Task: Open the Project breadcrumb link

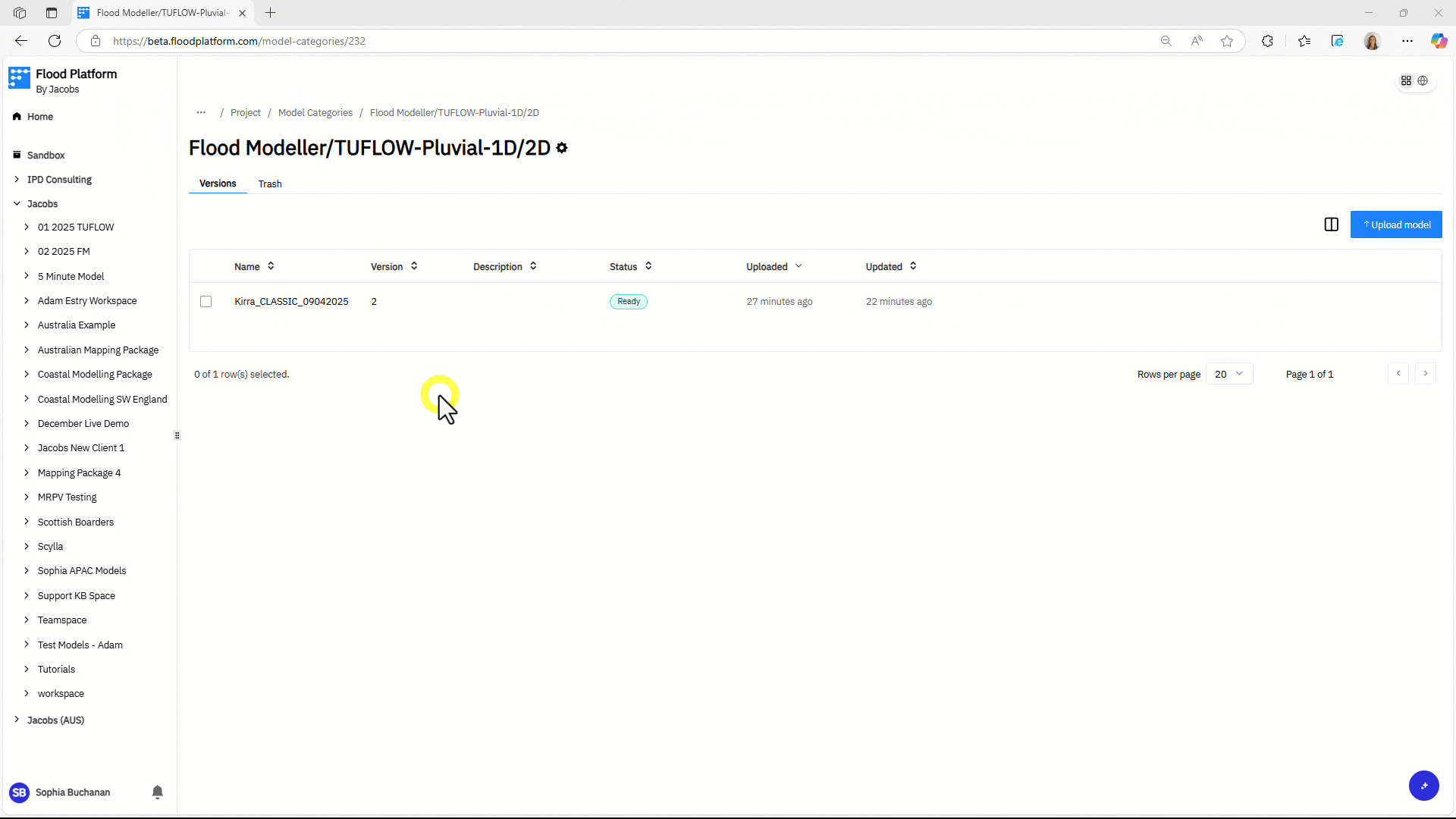Action: pos(246,113)
